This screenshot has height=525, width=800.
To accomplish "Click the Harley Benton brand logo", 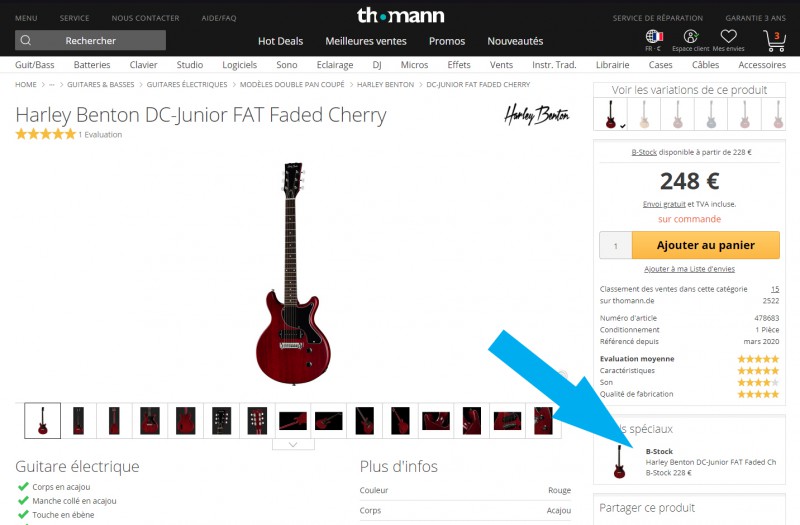I will tap(537, 115).
